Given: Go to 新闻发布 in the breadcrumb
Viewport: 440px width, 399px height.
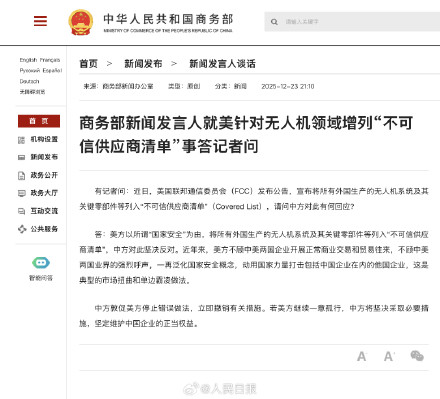Looking at the screenshot, I should [x=143, y=64].
